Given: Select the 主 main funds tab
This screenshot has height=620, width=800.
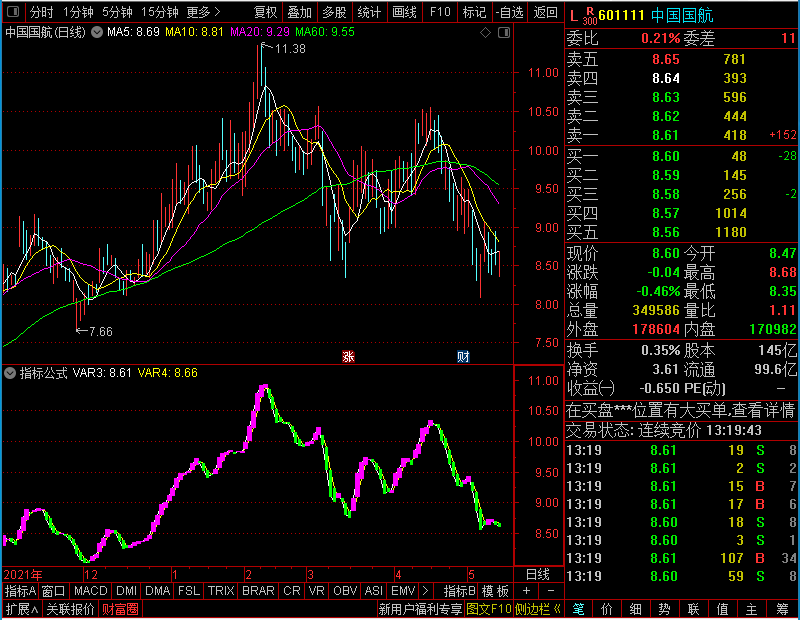Looking at the screenshot, I should (752, 609).
